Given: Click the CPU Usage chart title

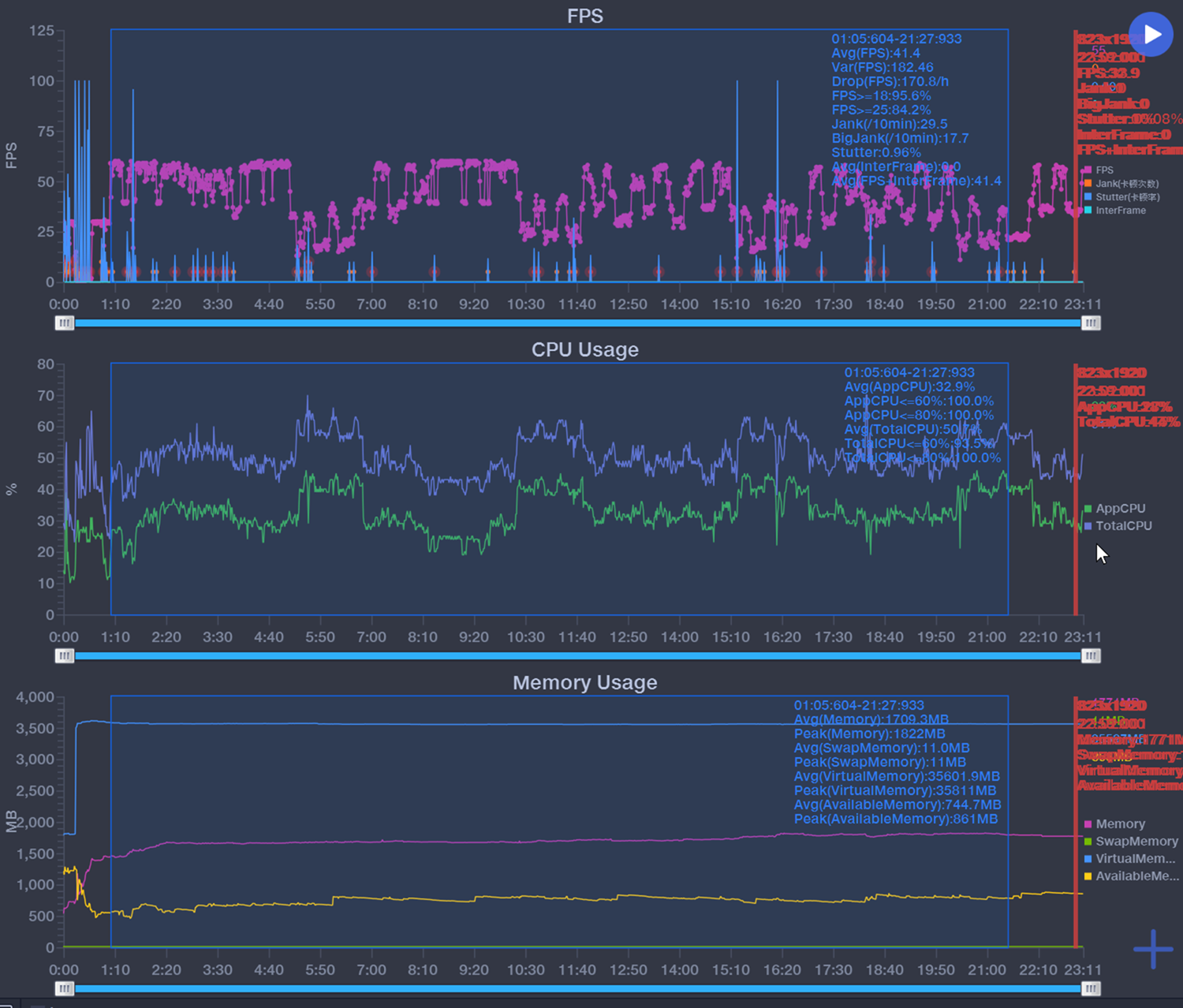Looking at the screenshot, I should pyautogui.click(x=584, y=349).
